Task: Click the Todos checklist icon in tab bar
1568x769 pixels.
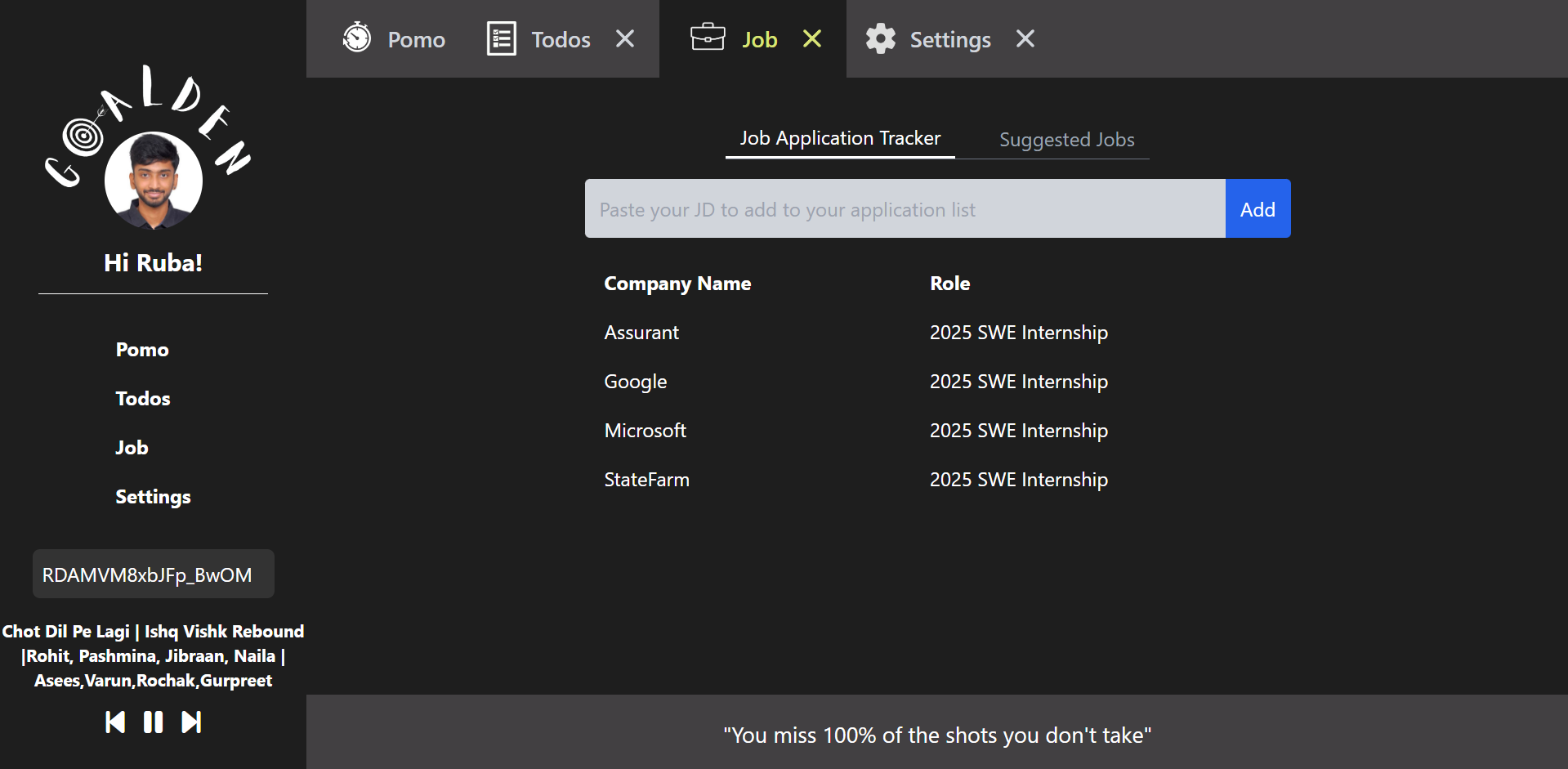Action: pos(501,38)
